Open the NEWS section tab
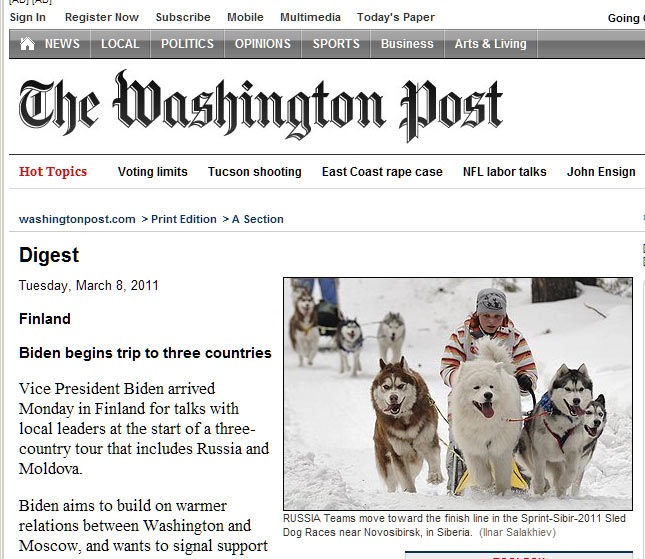The image size is (645, 559). click(x=62, y=44)
